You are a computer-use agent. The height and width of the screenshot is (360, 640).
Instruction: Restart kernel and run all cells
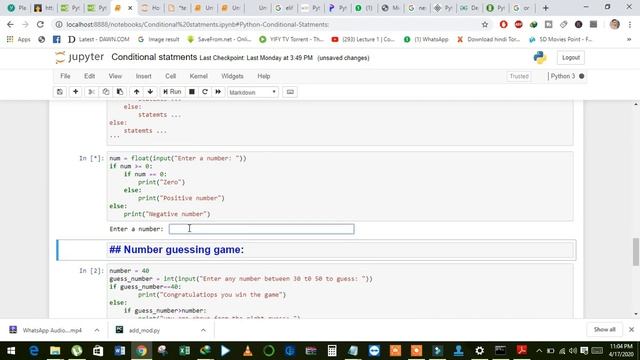218,92
